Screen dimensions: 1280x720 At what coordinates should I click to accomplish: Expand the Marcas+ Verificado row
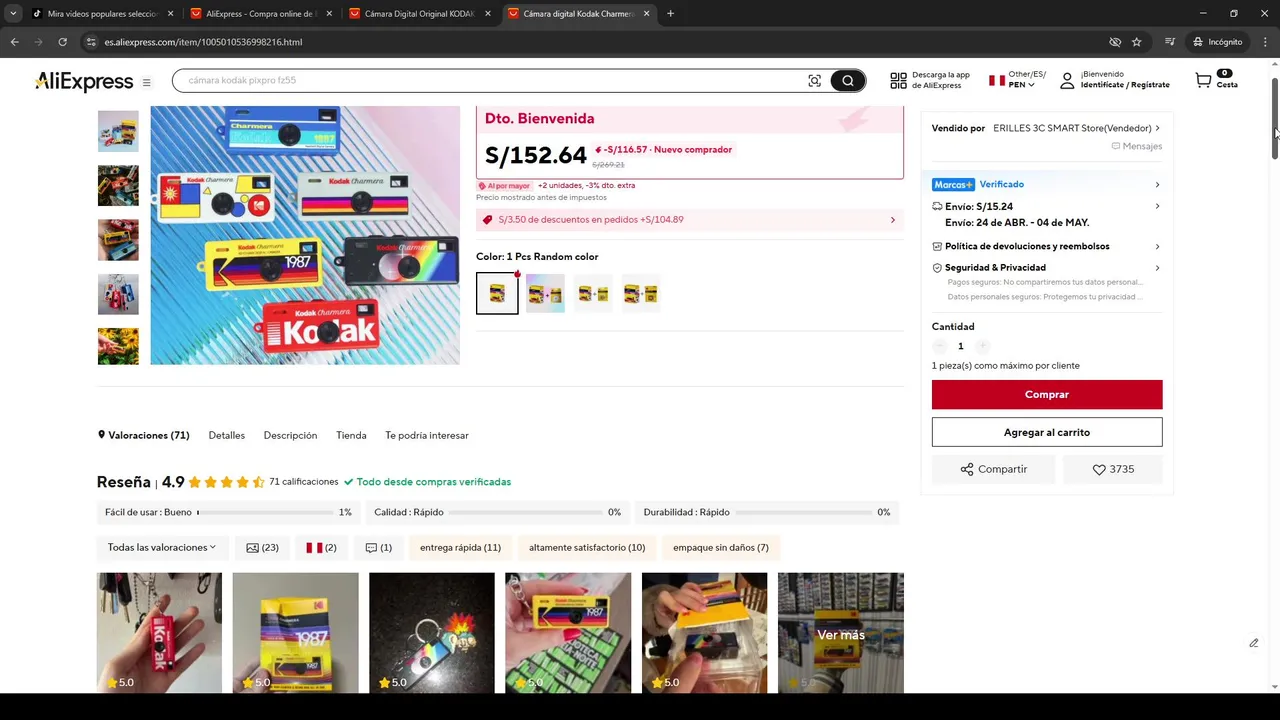tap(1046, 184)
